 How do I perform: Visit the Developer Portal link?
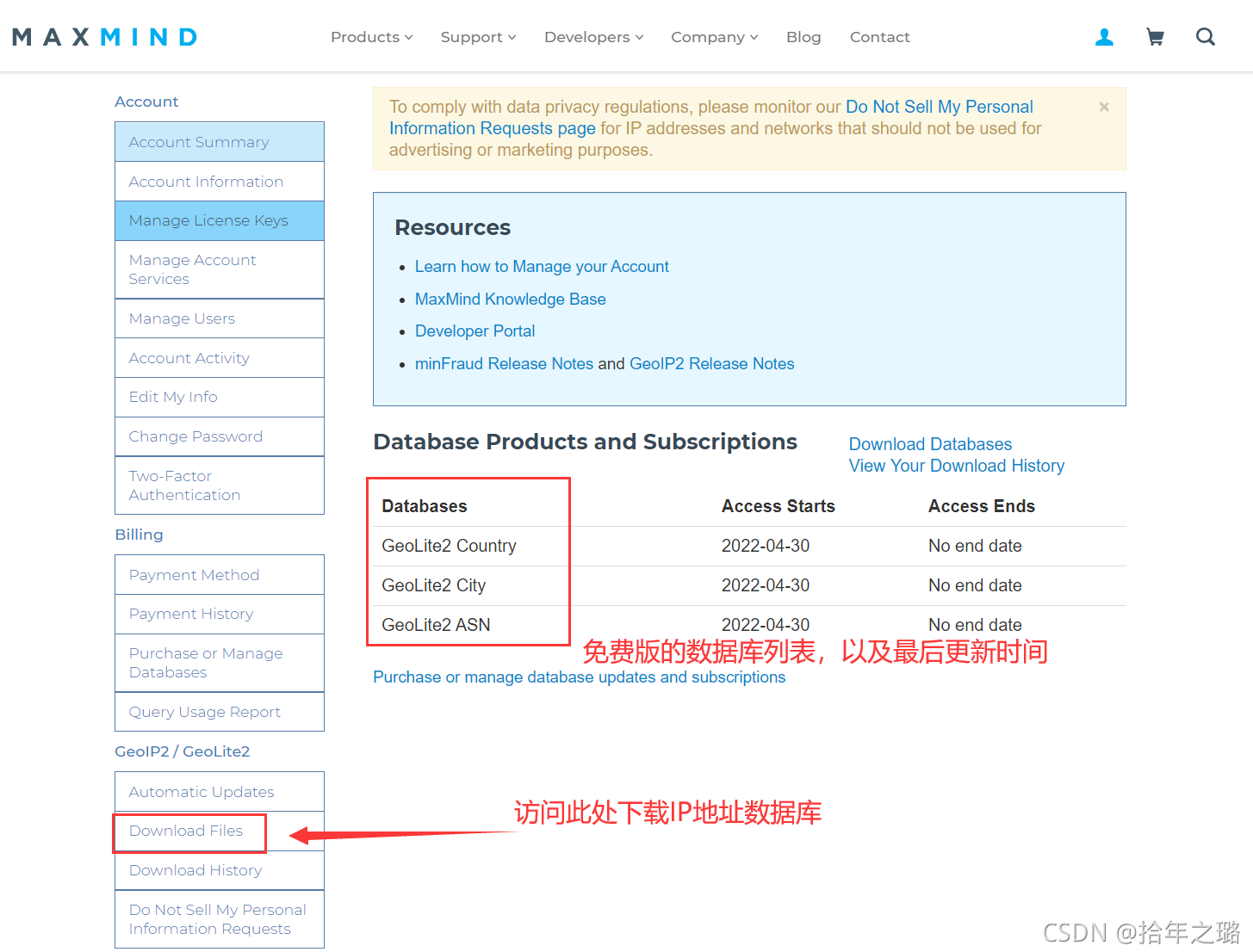(x=475, y=331)
